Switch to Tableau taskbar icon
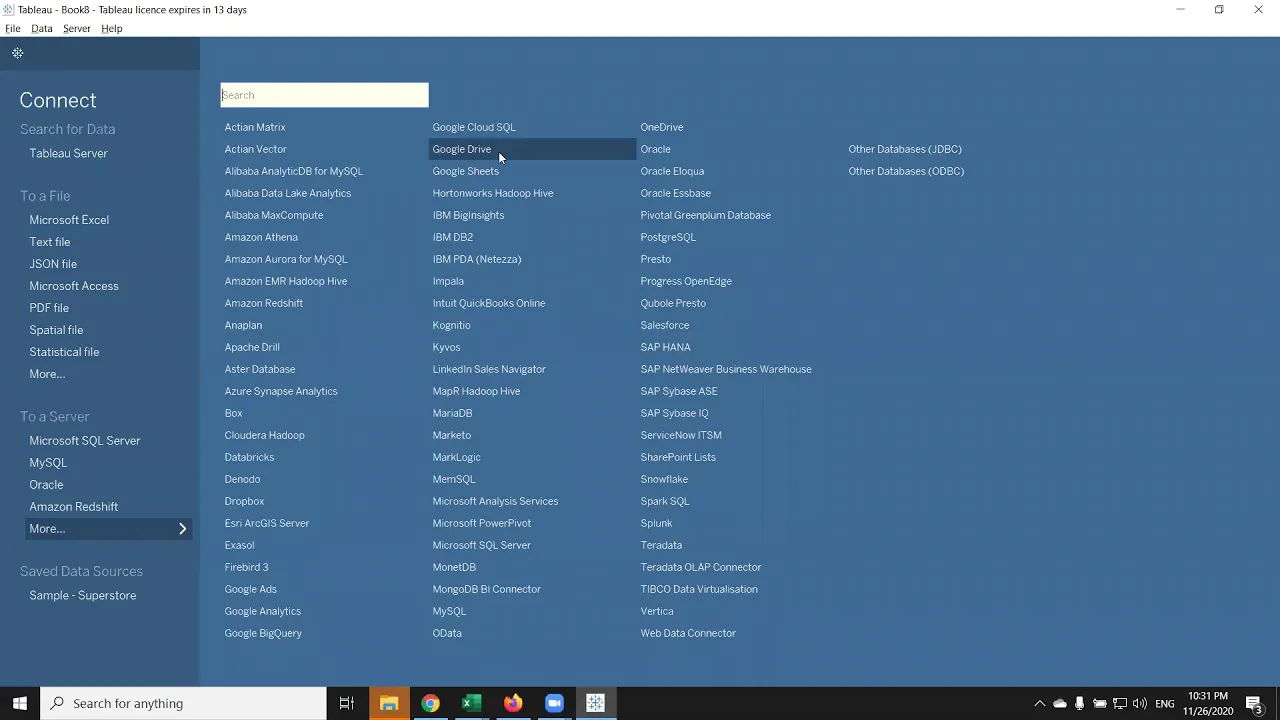This screenshot has width=1280, height=720. tap(595, 703)
